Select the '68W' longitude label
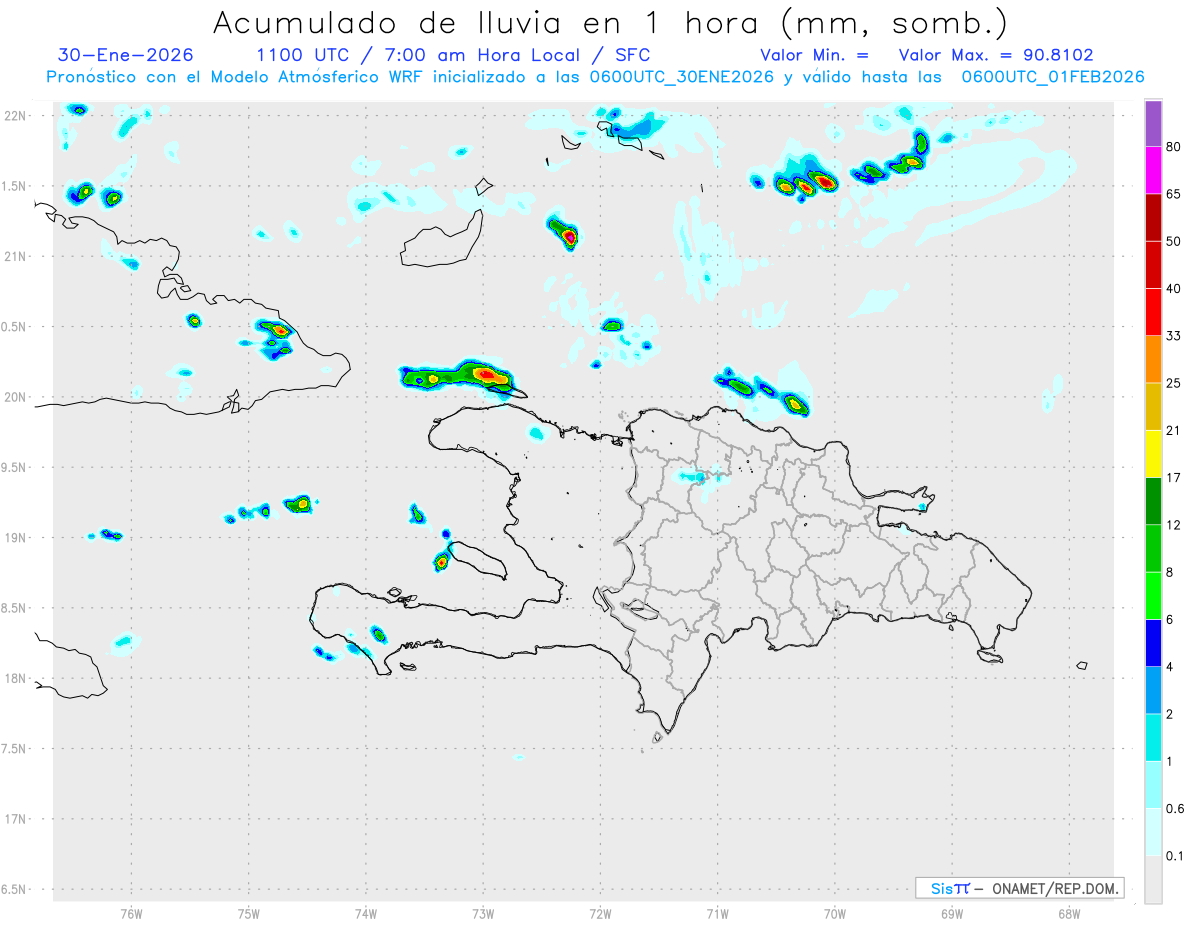1200x927 pixels. pyautogui.click(x=1069, y=913)
